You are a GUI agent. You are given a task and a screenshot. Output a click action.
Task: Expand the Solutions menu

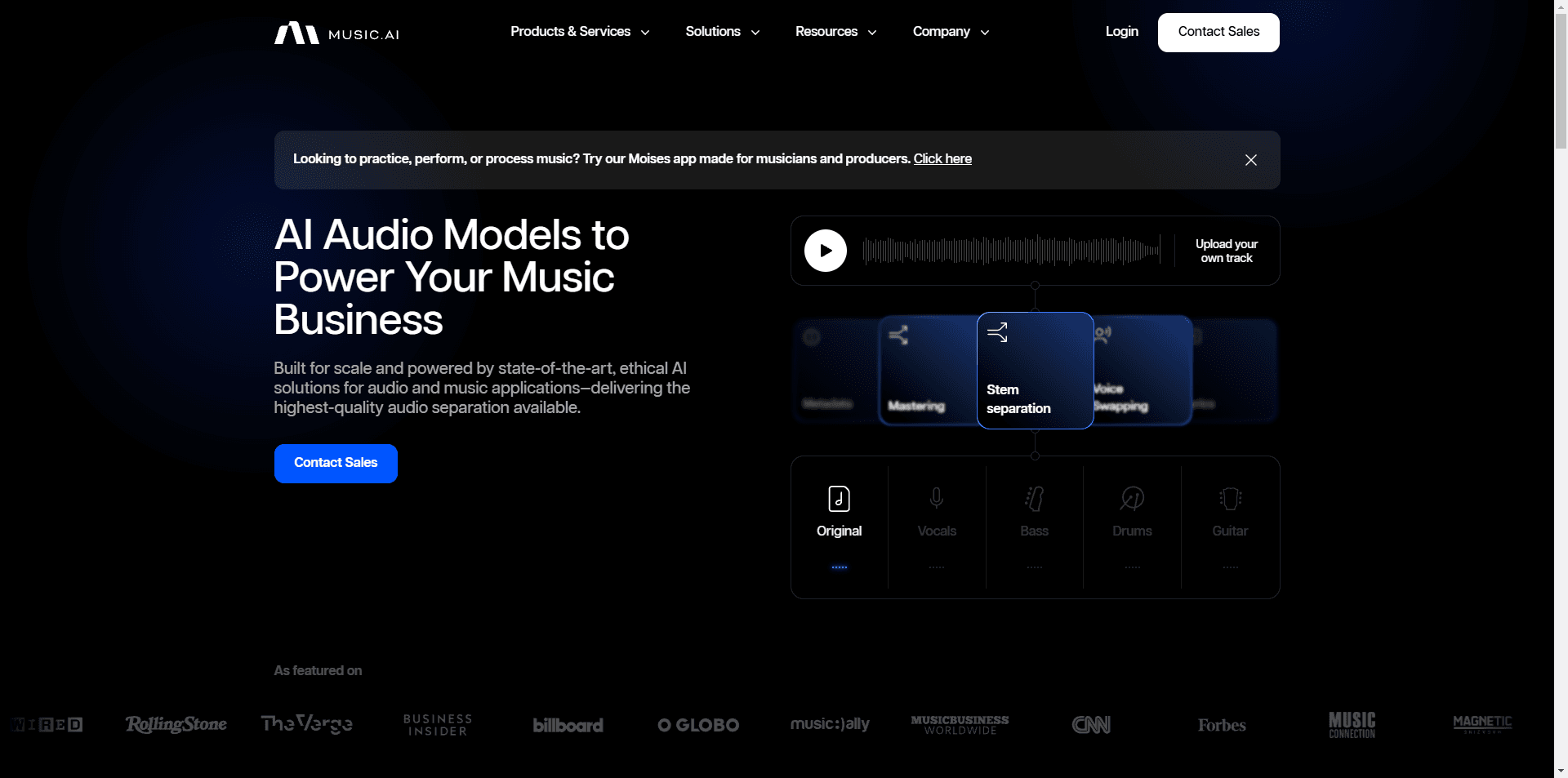[x=723, y=32]
